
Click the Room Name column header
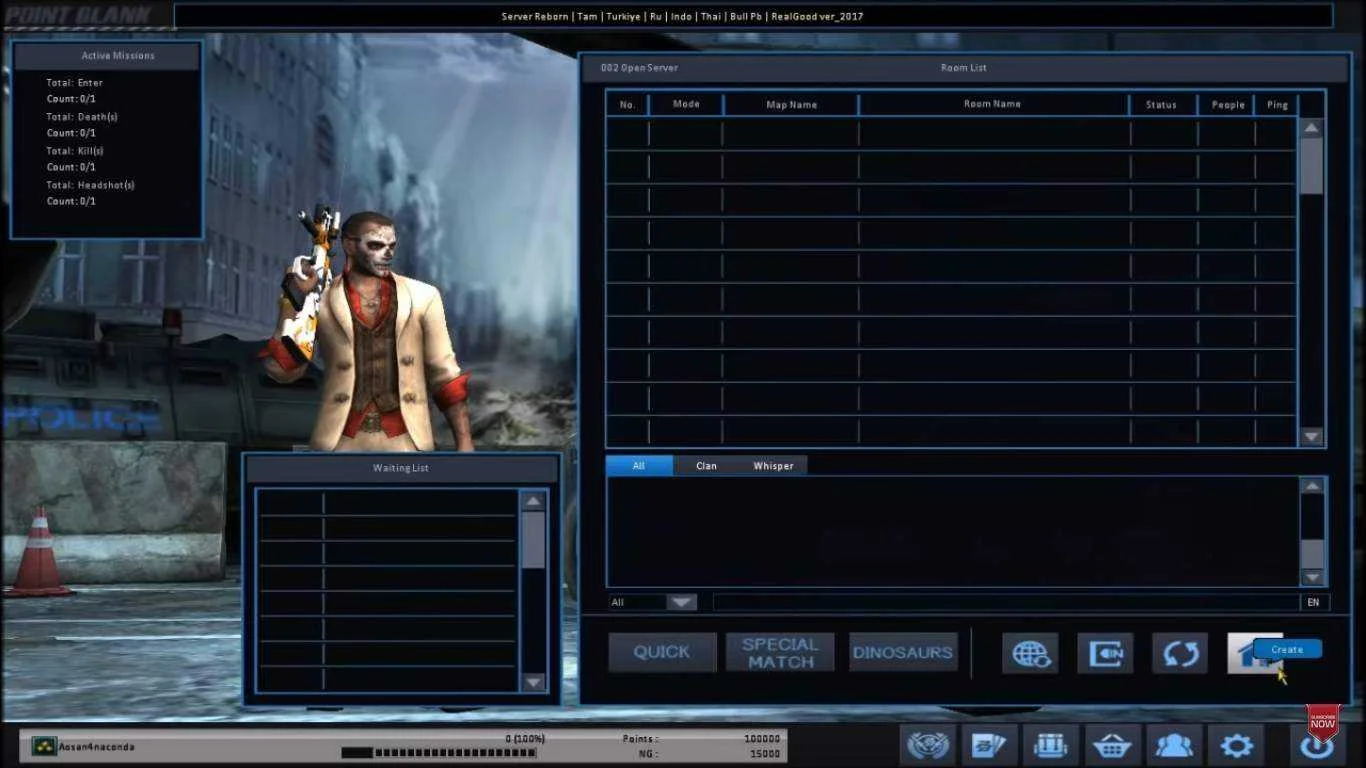(993, 104)
